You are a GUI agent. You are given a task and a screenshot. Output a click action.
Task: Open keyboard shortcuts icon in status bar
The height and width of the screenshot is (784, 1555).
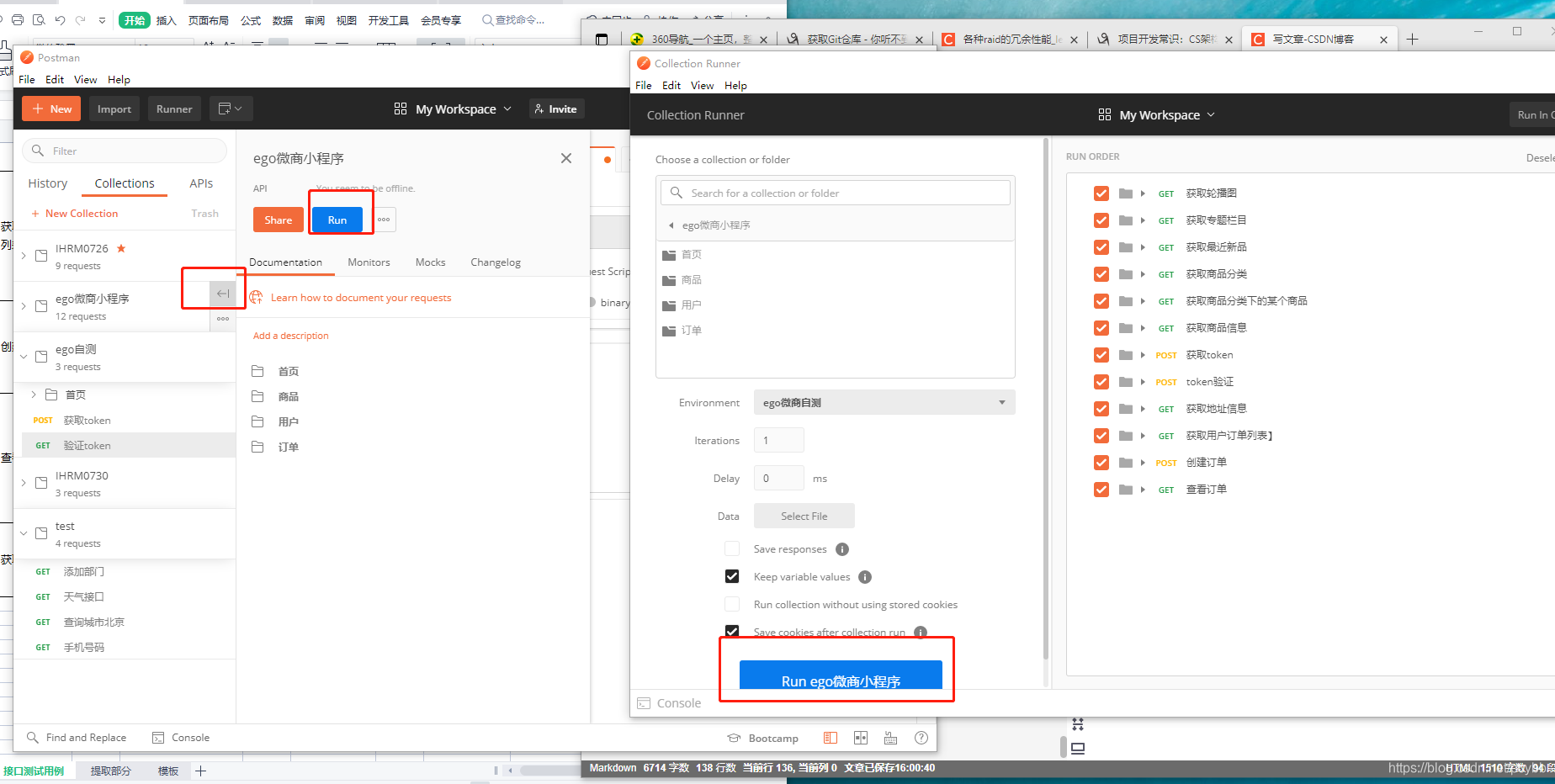pyautogui.click(x=891, y=738)
